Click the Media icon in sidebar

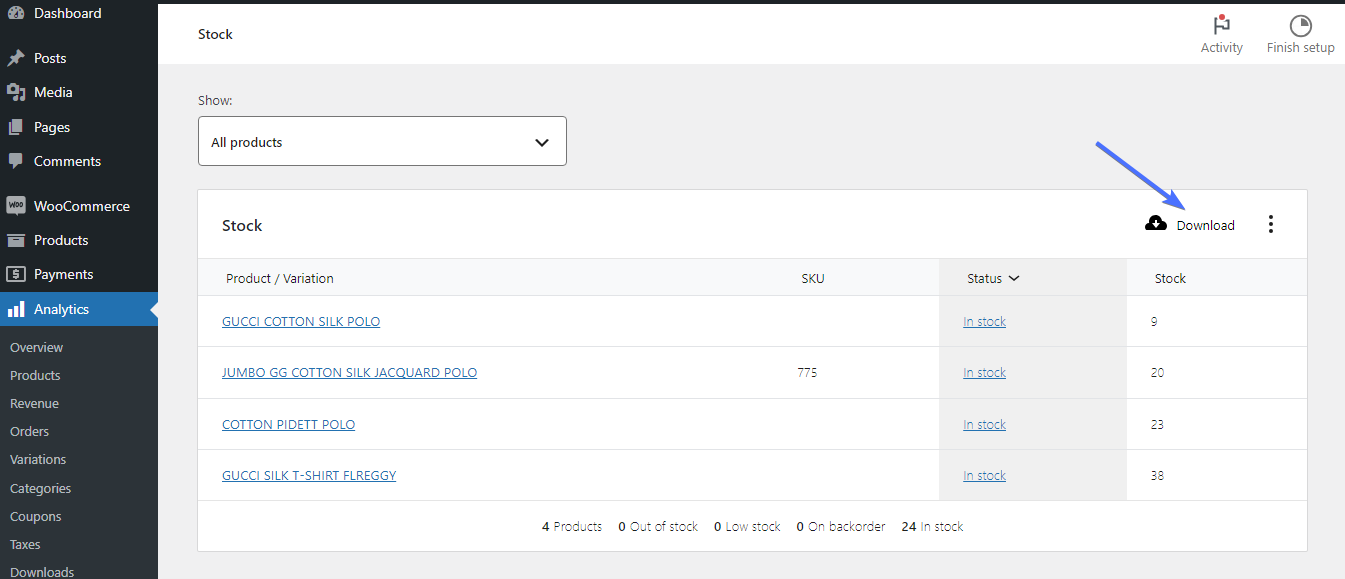pos(16,92)
